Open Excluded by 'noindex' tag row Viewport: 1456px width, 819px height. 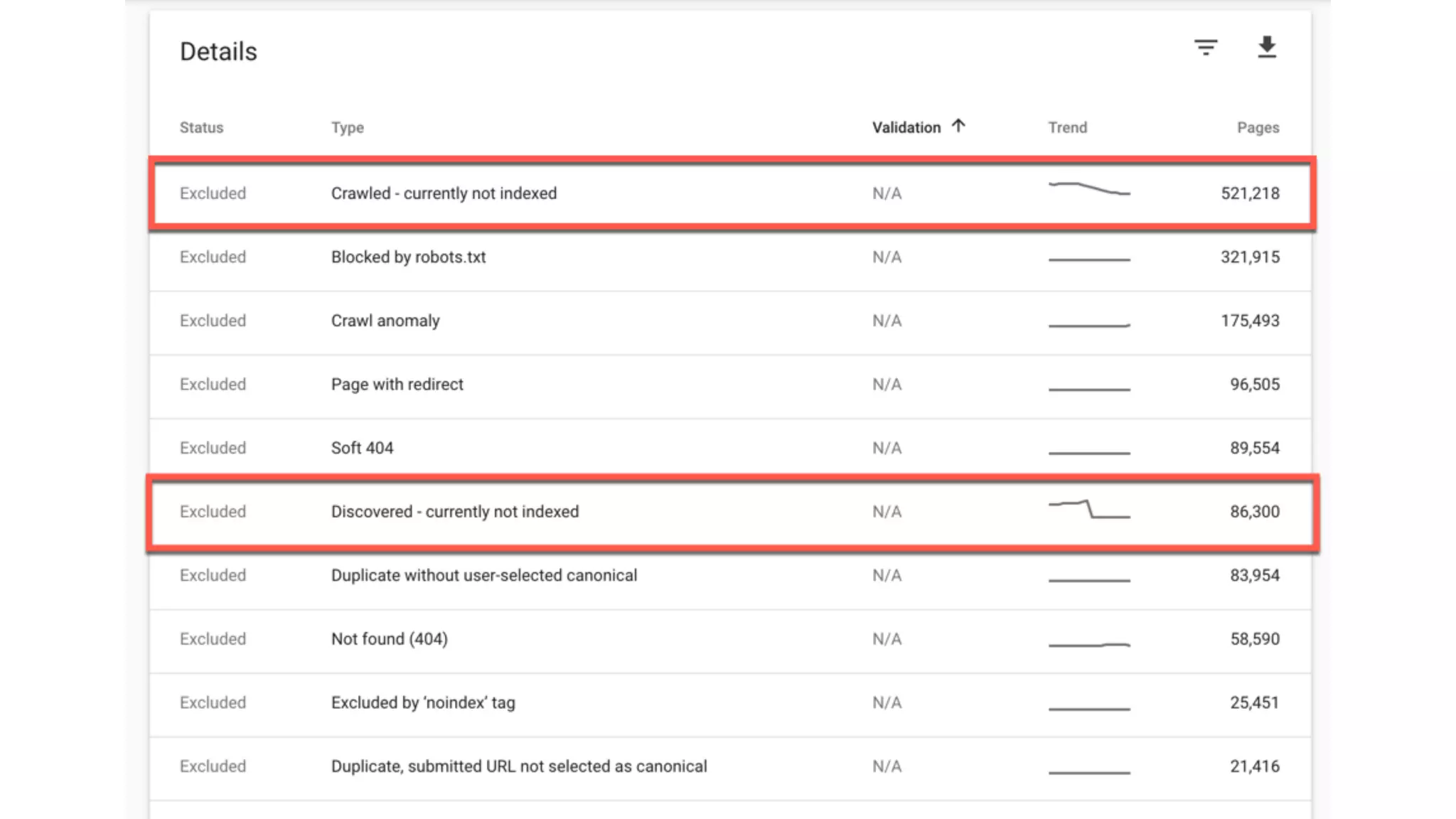[x=423, y=702]
